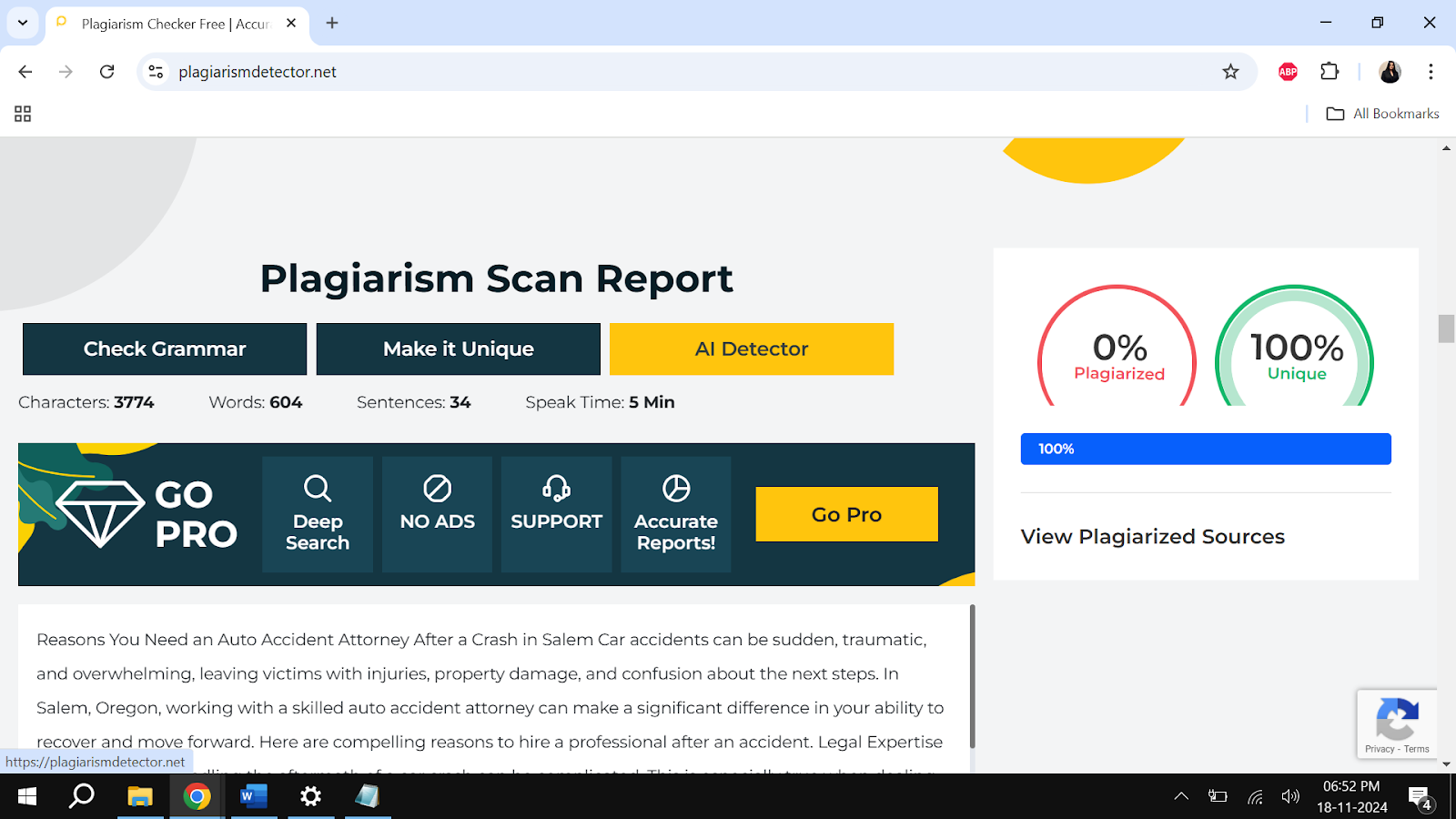The height and width of the screenshot is (819, 1456).
Task: Click the reCAPTCHA badge logo
Action: tap(1397, 718)
